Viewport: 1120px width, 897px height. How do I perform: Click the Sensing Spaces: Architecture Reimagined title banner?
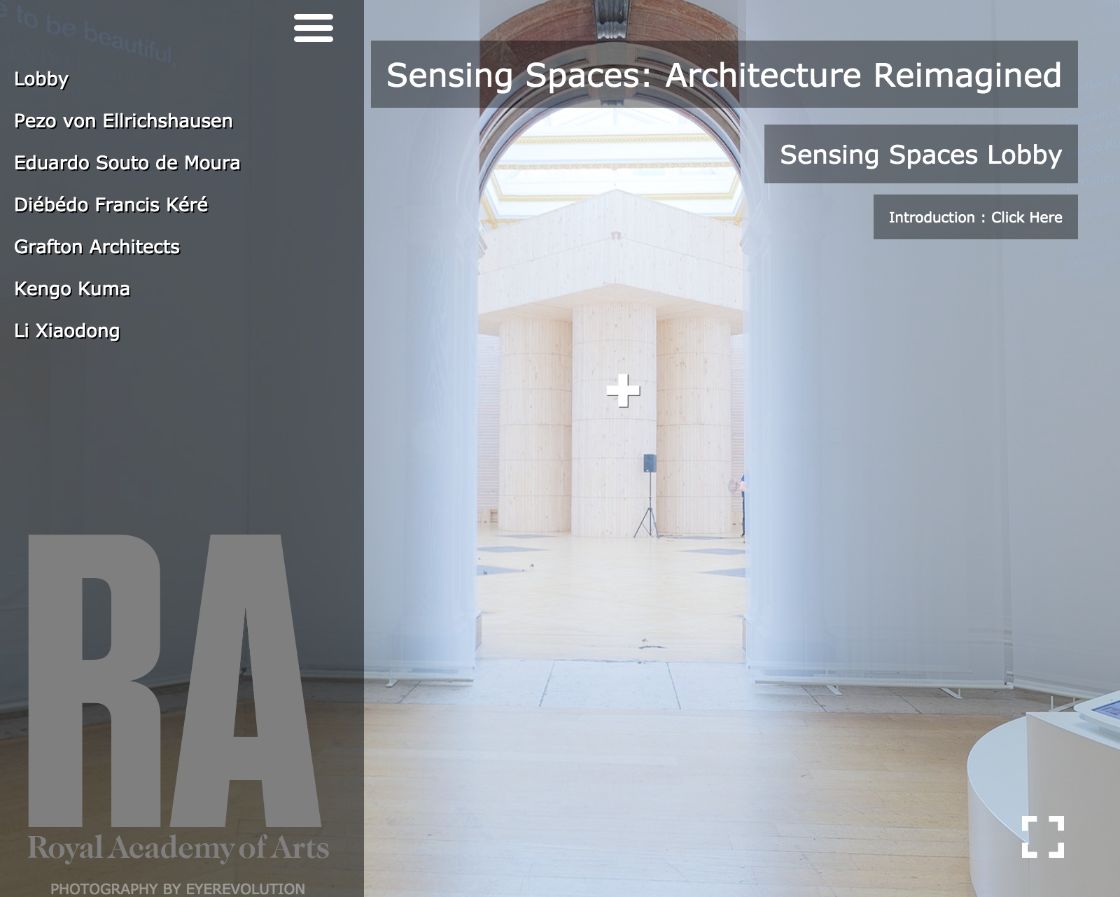tap(724, 75)
